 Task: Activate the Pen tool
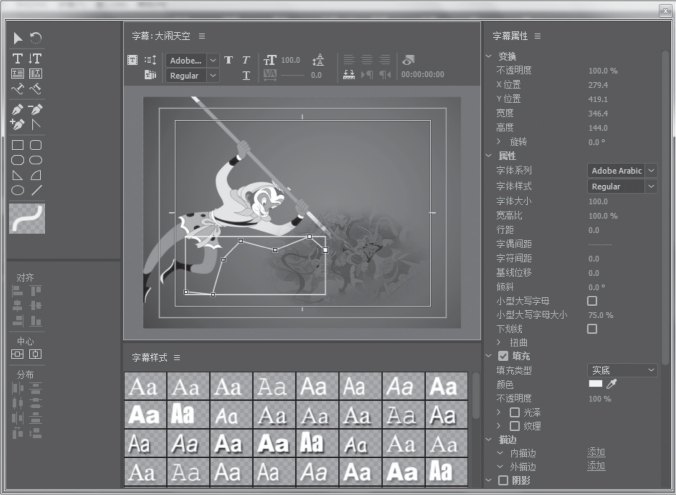[x=18, y=109]
